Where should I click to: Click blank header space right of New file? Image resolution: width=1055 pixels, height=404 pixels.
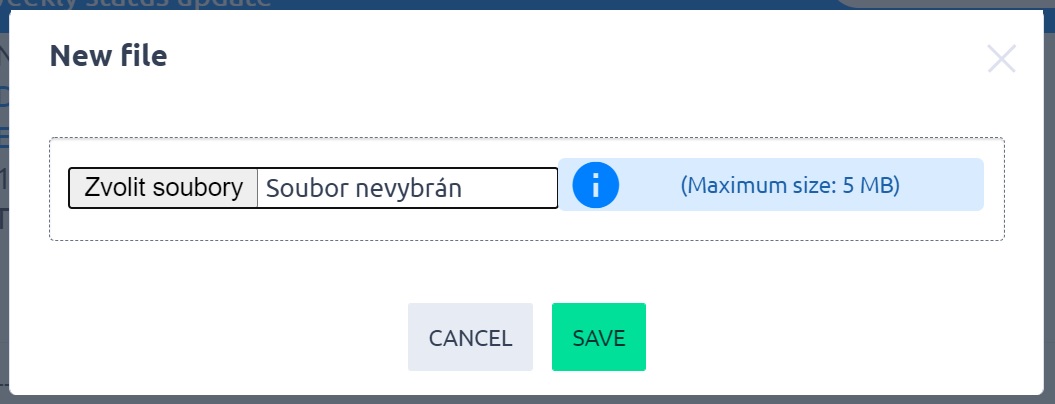[x=550, y=57]
